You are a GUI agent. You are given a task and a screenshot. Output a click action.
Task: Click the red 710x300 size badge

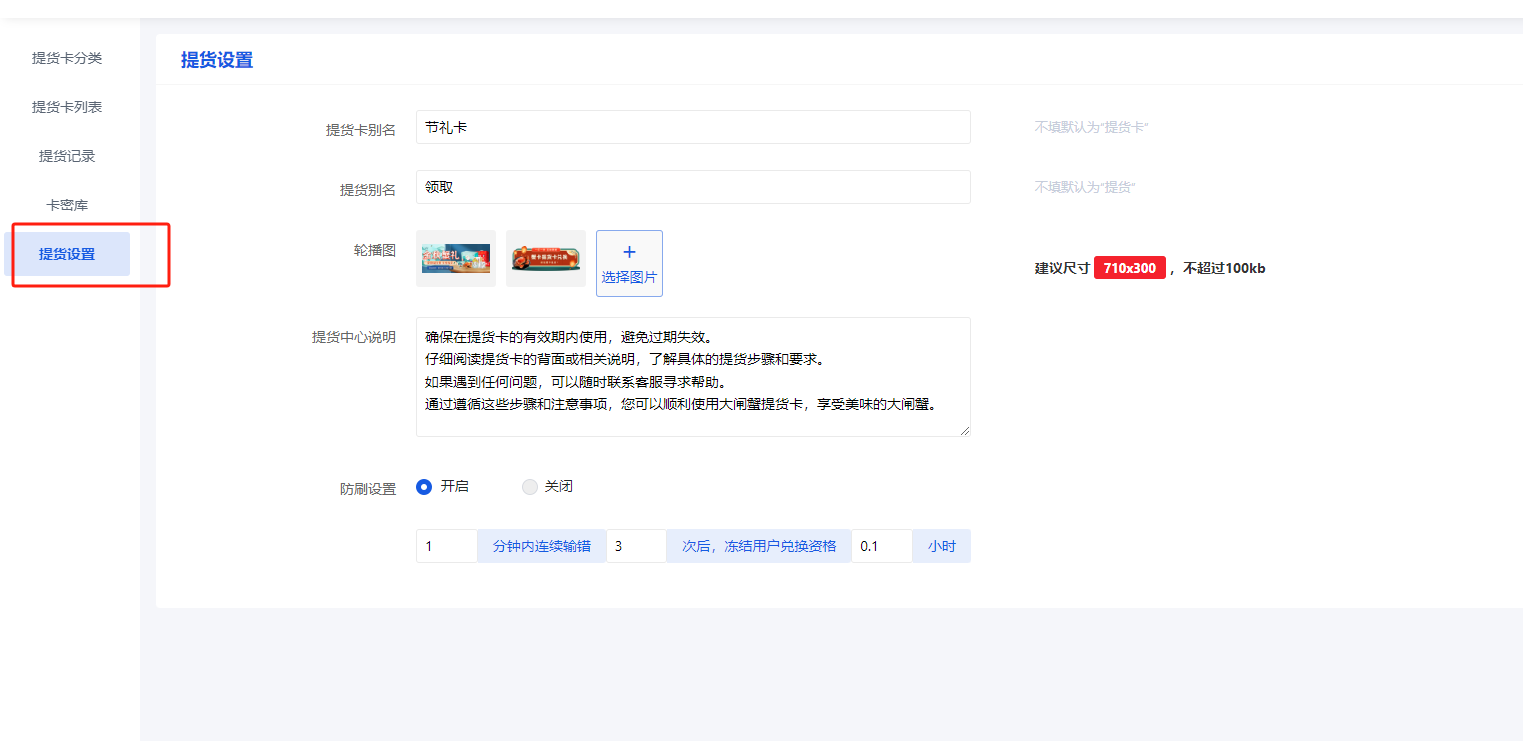(x=1129, y=267)
